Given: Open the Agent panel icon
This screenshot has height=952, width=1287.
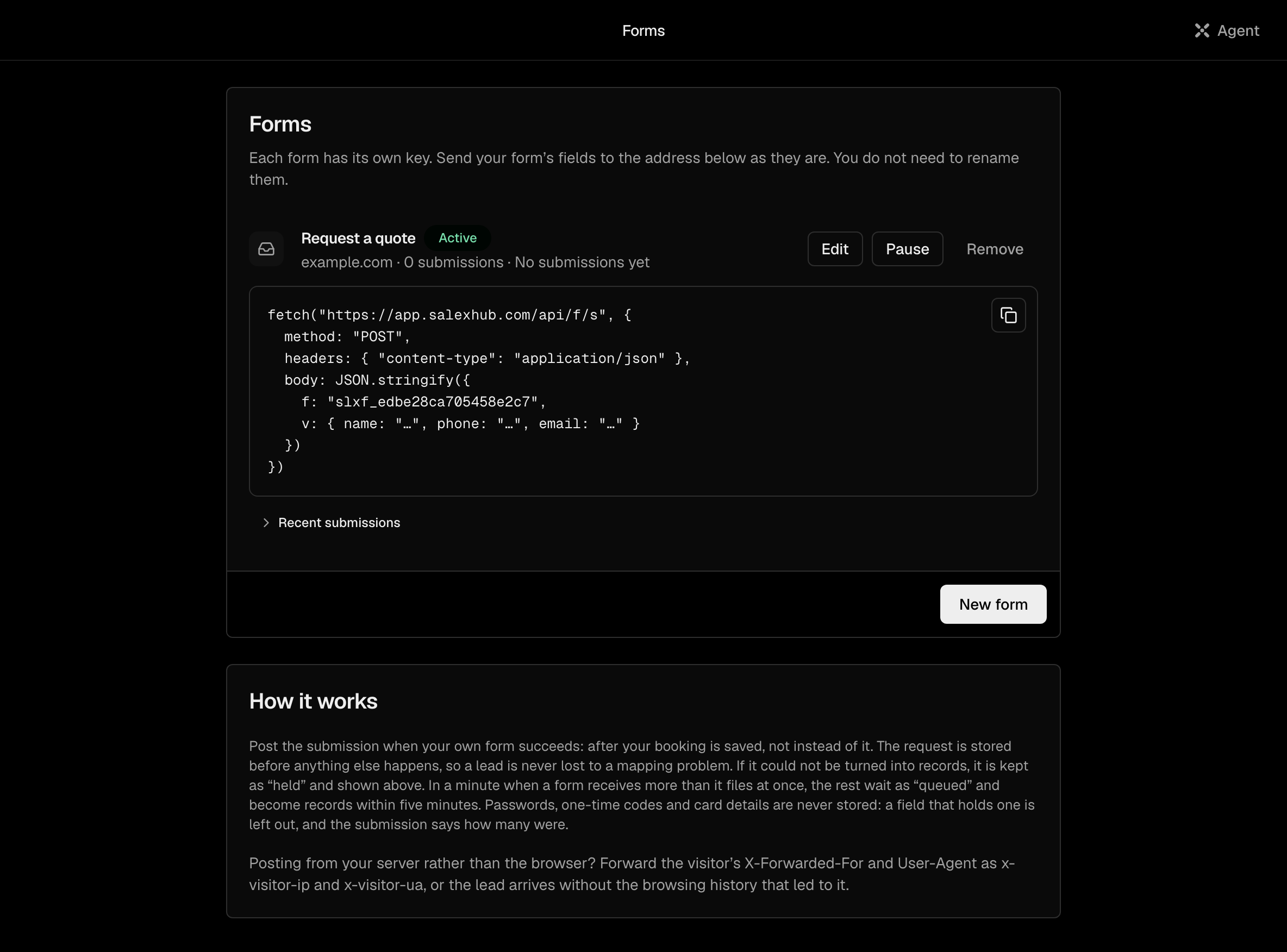Looking at the screenshot, I should point(1202,30).
